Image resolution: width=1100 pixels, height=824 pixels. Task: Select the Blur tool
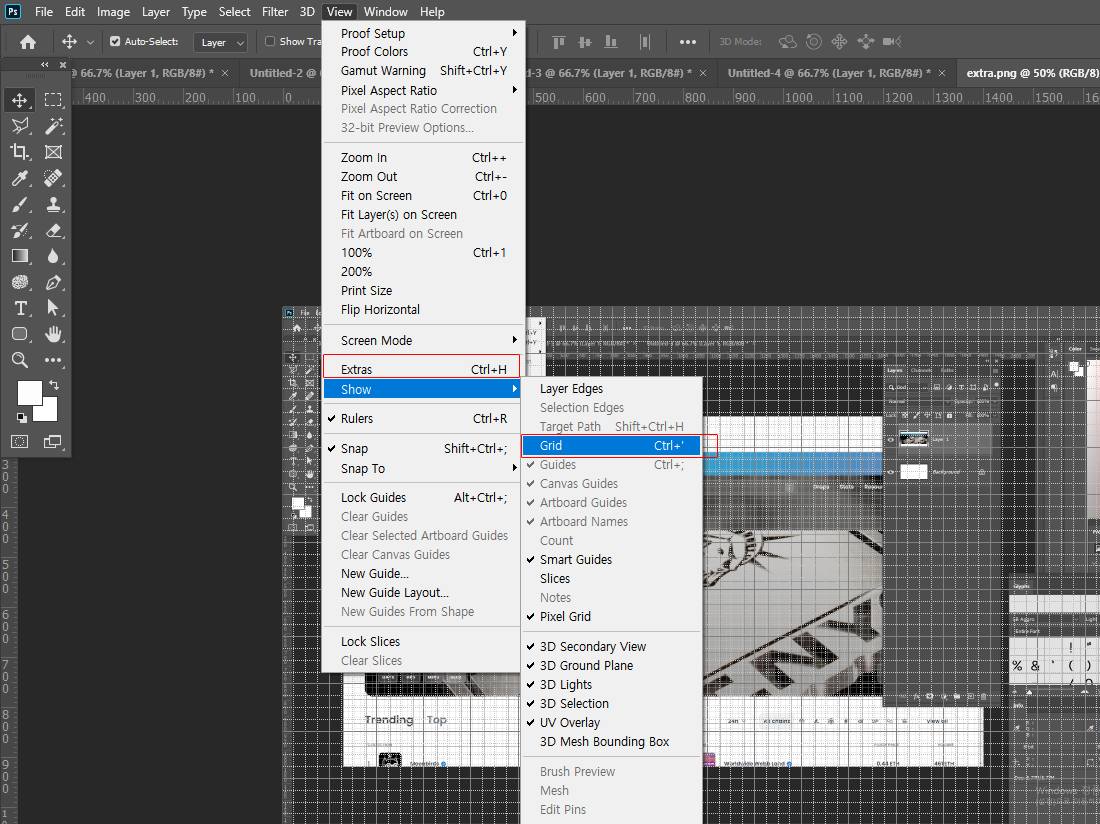(x=53, y=257)
